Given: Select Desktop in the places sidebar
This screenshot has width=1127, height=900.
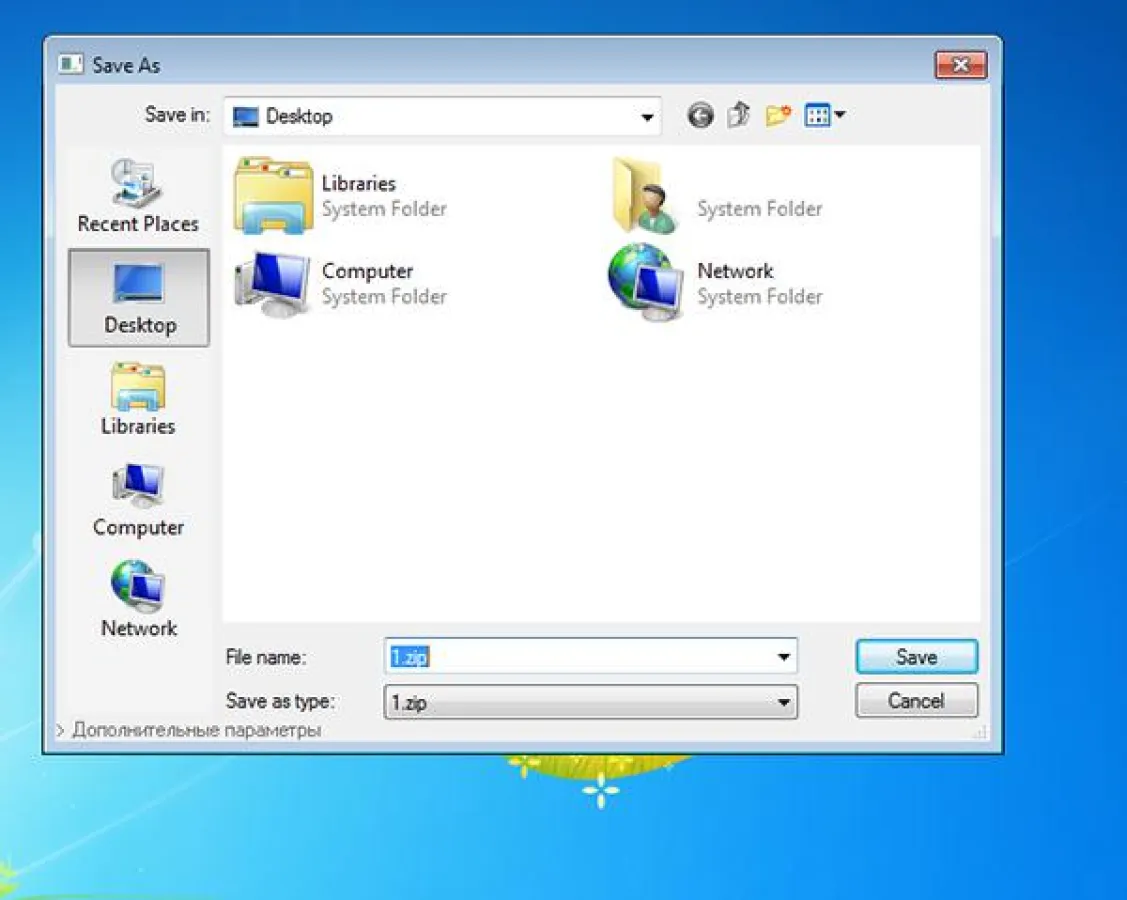Looking at the screenshot, I should point(139,298).
